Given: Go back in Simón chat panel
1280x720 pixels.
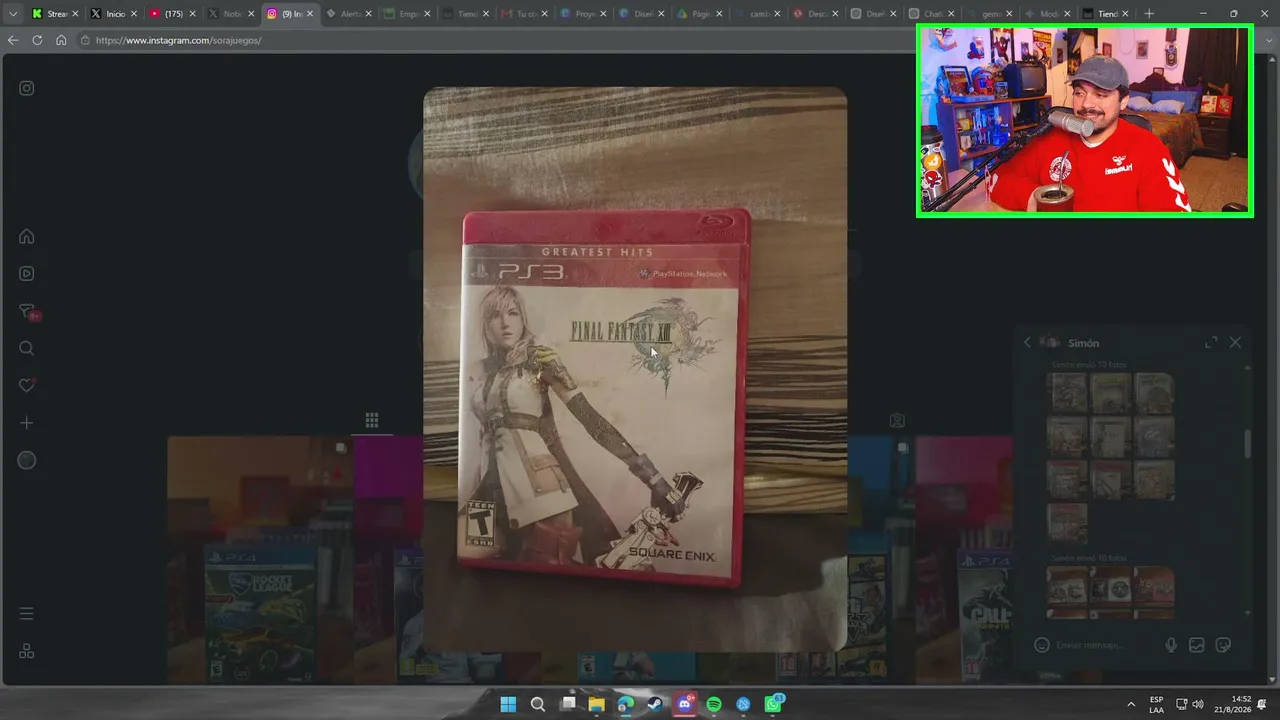Looking at the screenshot, I should pos(1027,342).
